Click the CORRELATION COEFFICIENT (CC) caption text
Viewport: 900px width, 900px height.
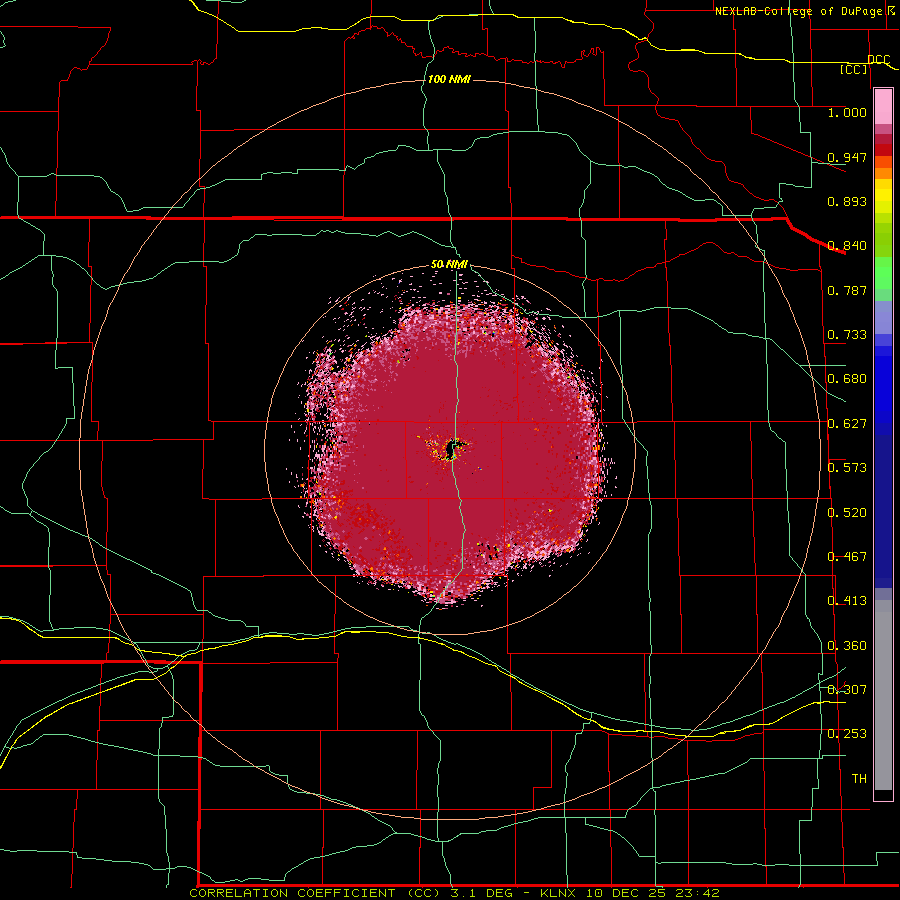(x=316, y=893)
